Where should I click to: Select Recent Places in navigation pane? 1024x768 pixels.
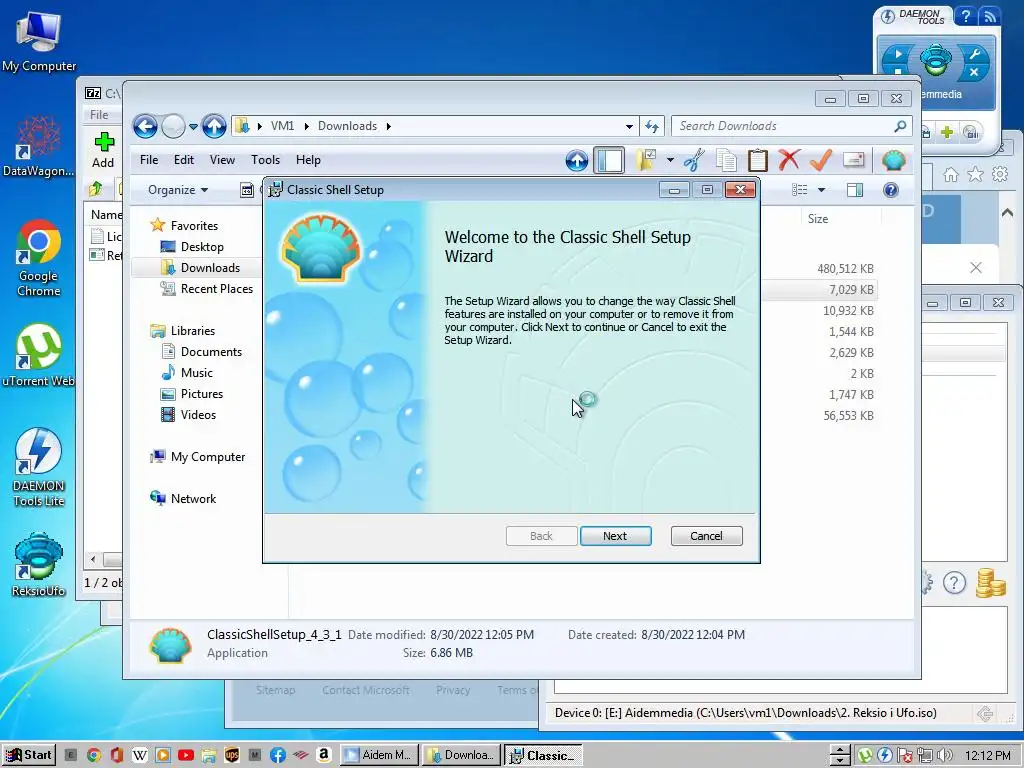(216, 289)
